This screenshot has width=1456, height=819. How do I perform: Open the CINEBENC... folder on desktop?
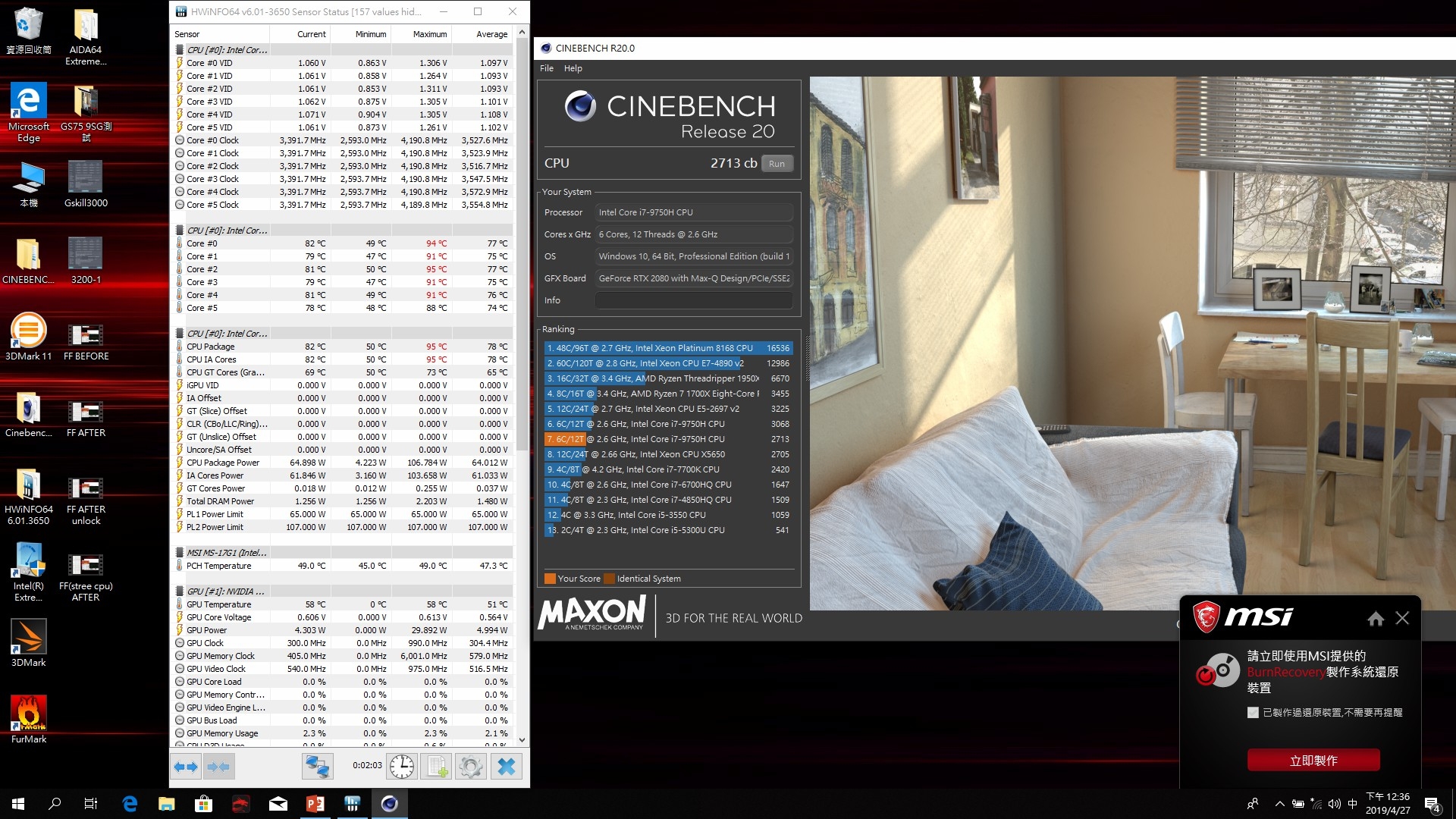tap(29, 260)
